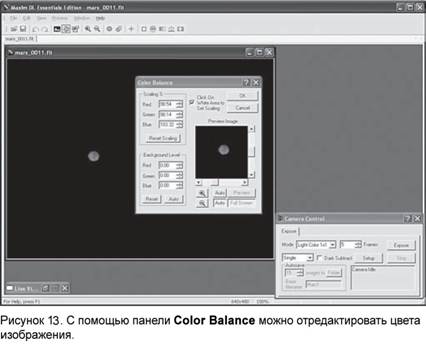This screenshot has height=361, width=426.
Task: Expand the Single exposure type dropdown
Action: coord(298,258)
